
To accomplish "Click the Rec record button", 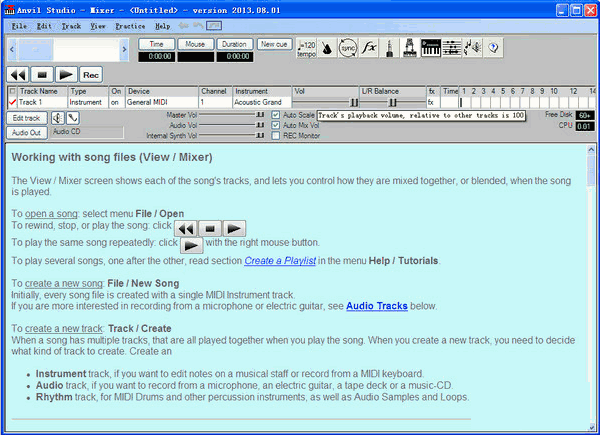I will [91, 75].
